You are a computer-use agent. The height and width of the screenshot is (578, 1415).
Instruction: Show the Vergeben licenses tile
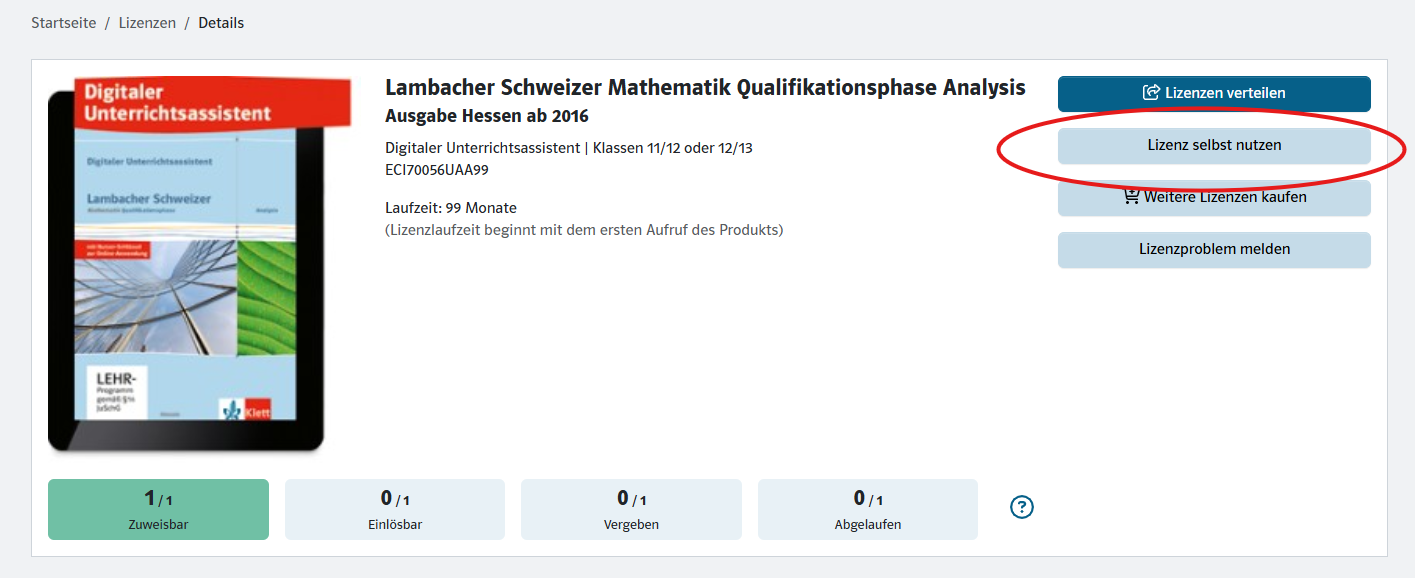(x=631, y=509)
